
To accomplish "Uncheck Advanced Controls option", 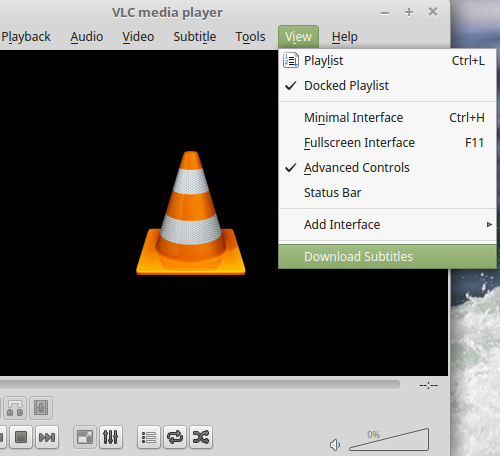I will (387, 168).
